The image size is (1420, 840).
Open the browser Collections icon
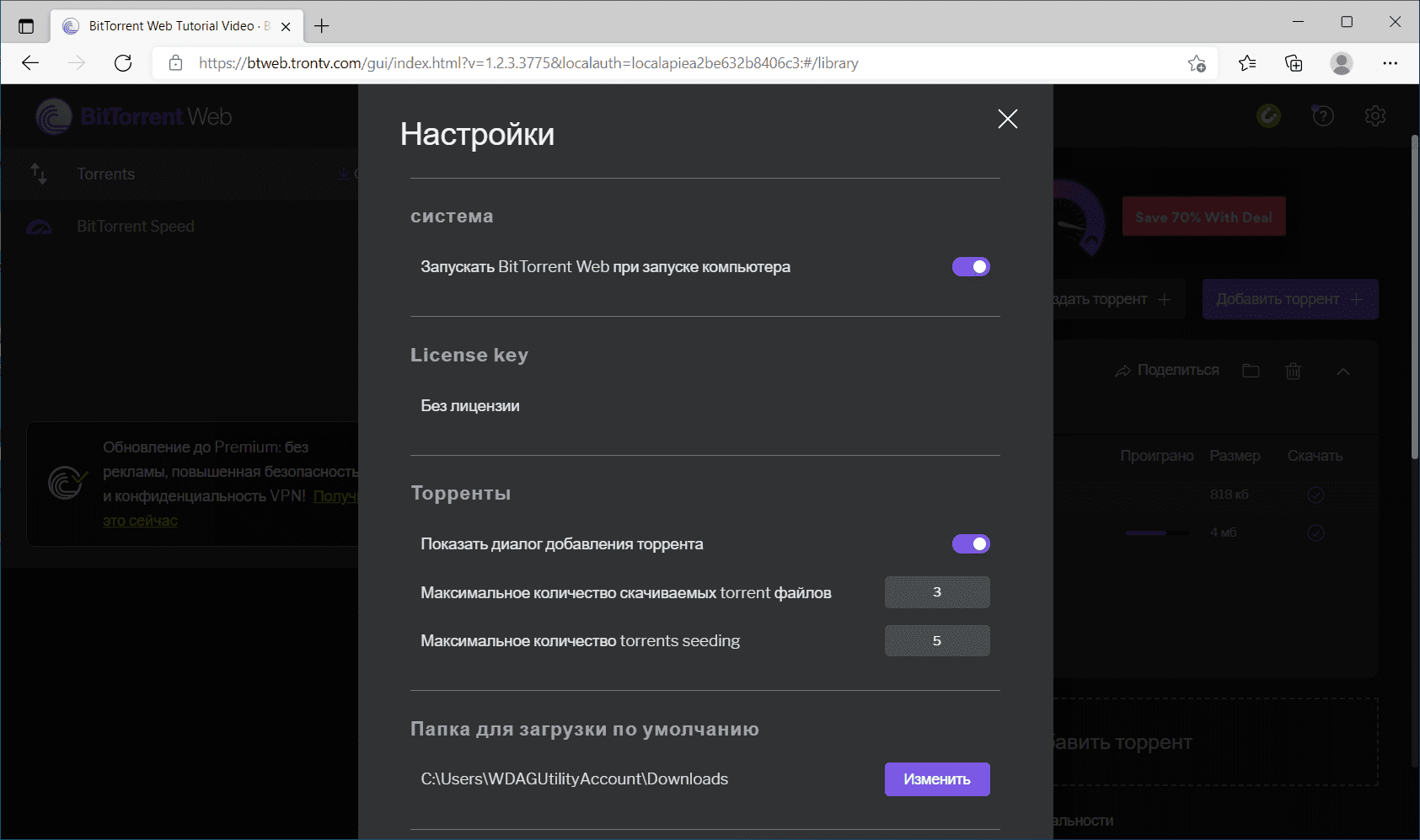click(x=1294, y=63)
